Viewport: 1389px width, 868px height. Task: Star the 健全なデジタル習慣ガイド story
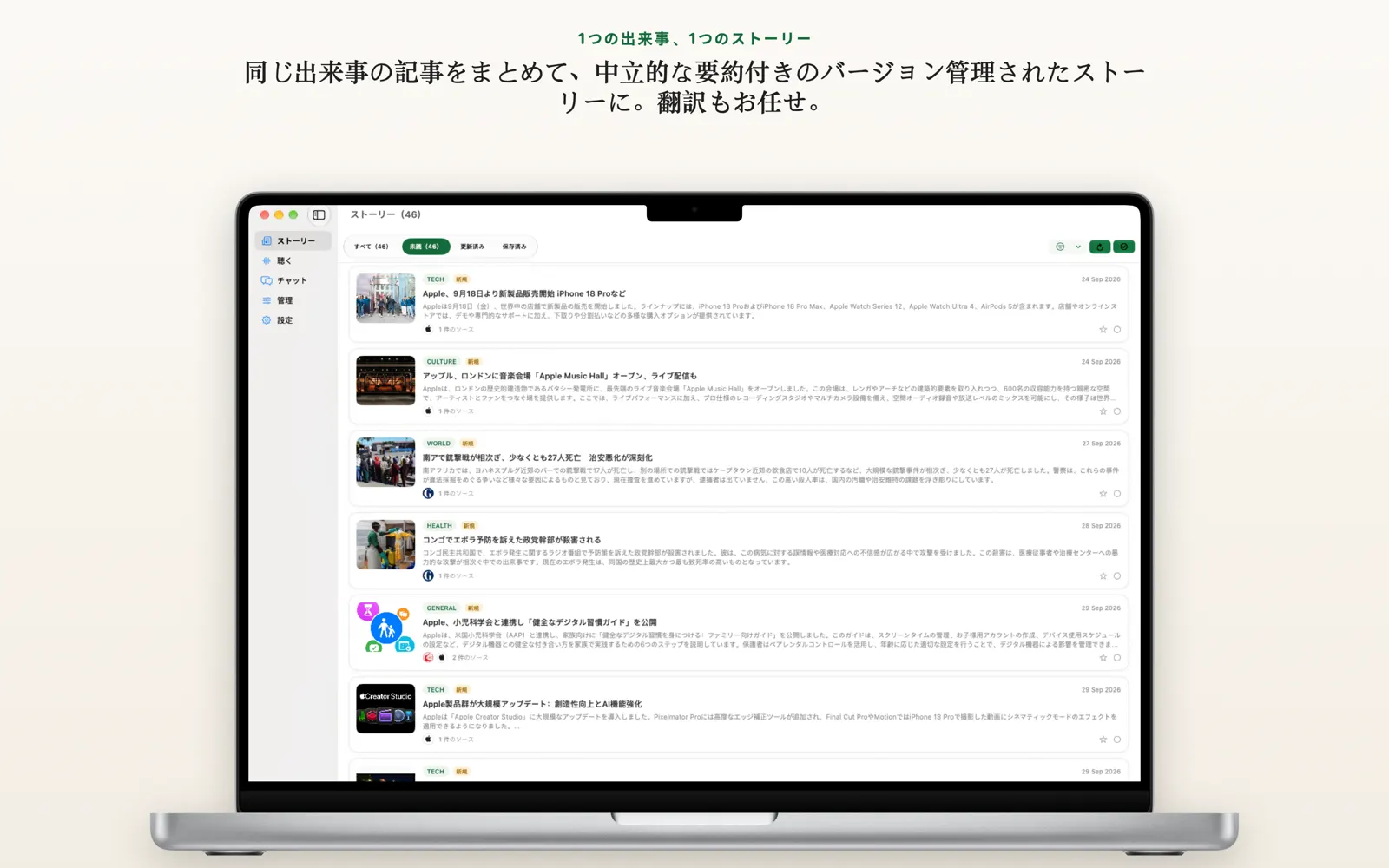1103,657
